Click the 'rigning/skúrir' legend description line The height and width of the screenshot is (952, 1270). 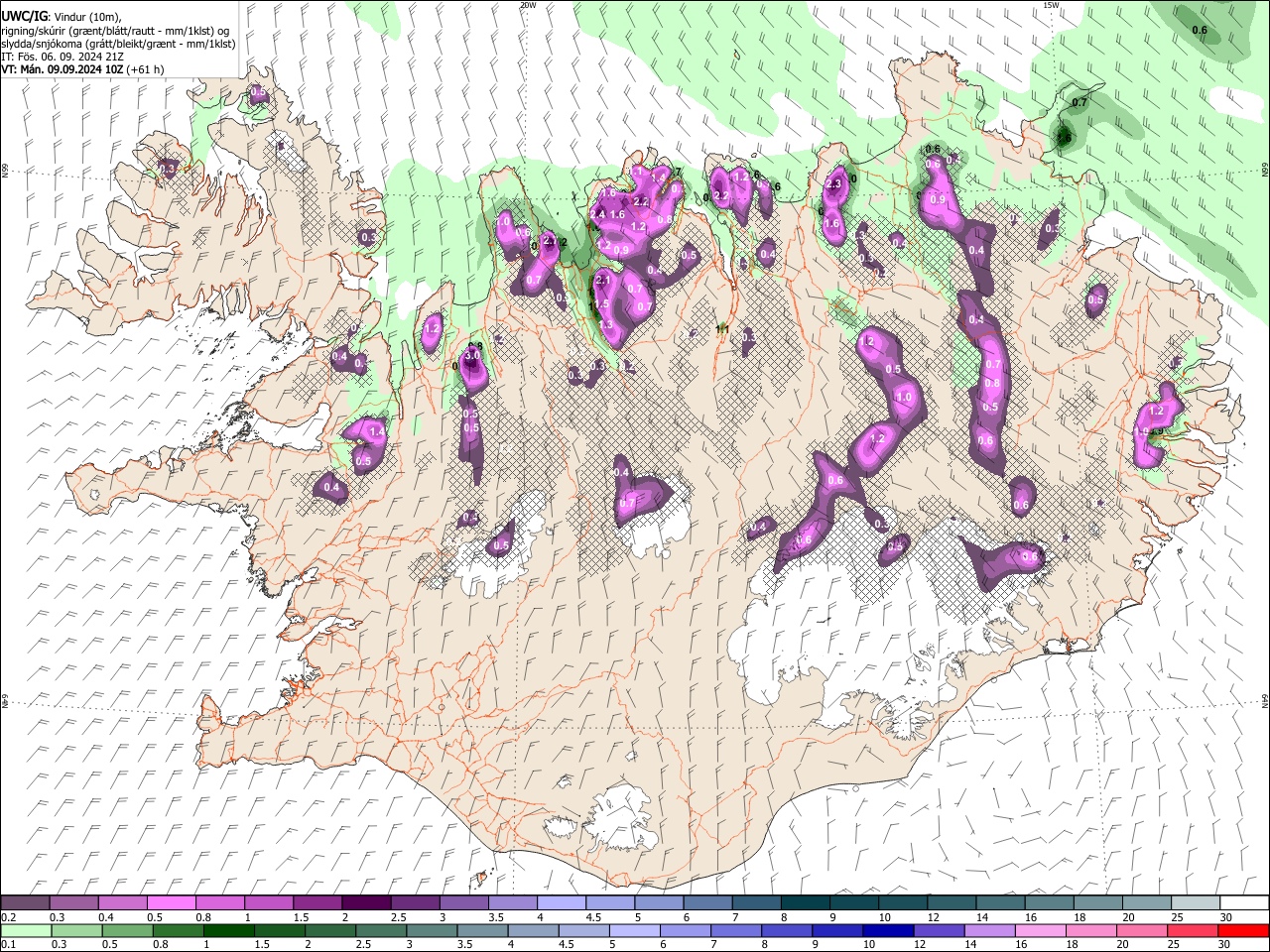coord(116,30)
